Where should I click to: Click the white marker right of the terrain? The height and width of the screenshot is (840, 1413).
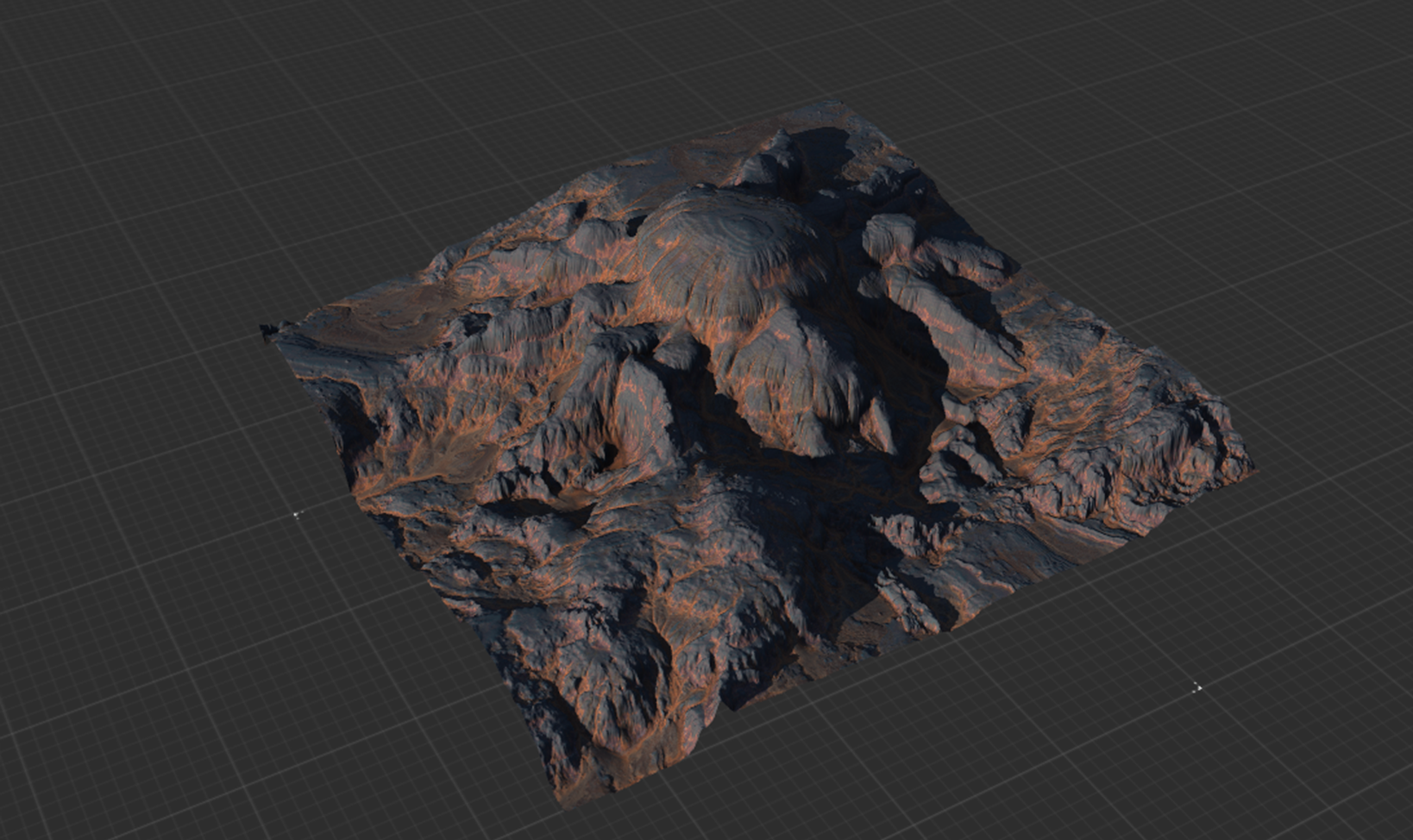(x=1196, y=687)
